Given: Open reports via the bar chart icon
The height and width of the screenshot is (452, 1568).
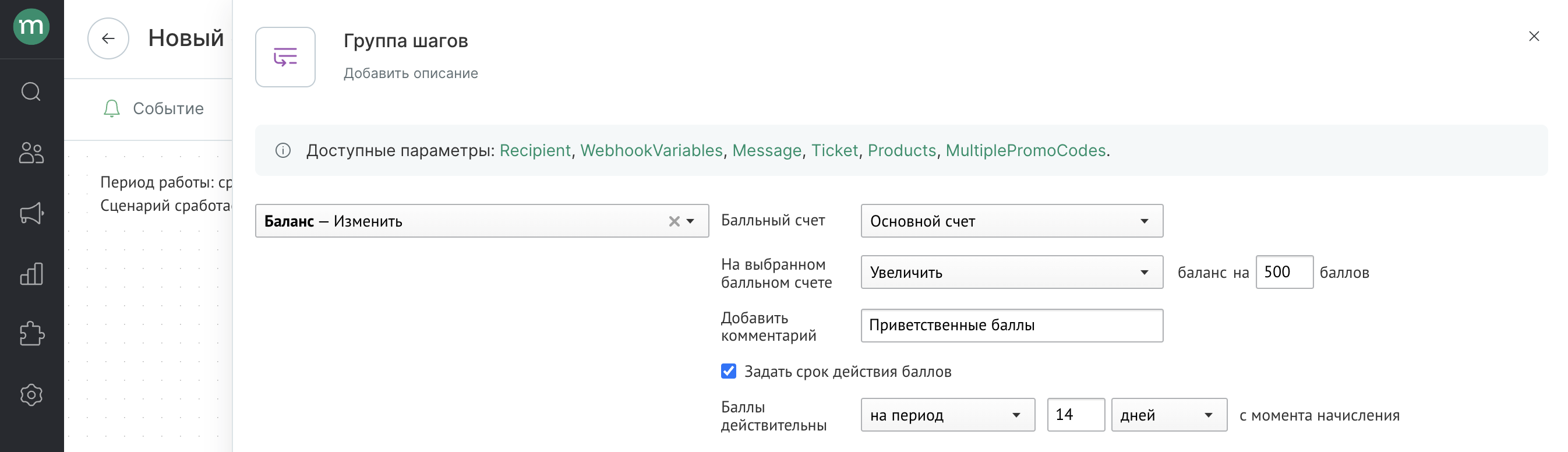Looking at the screenshot, I should [x=31, y=274].
